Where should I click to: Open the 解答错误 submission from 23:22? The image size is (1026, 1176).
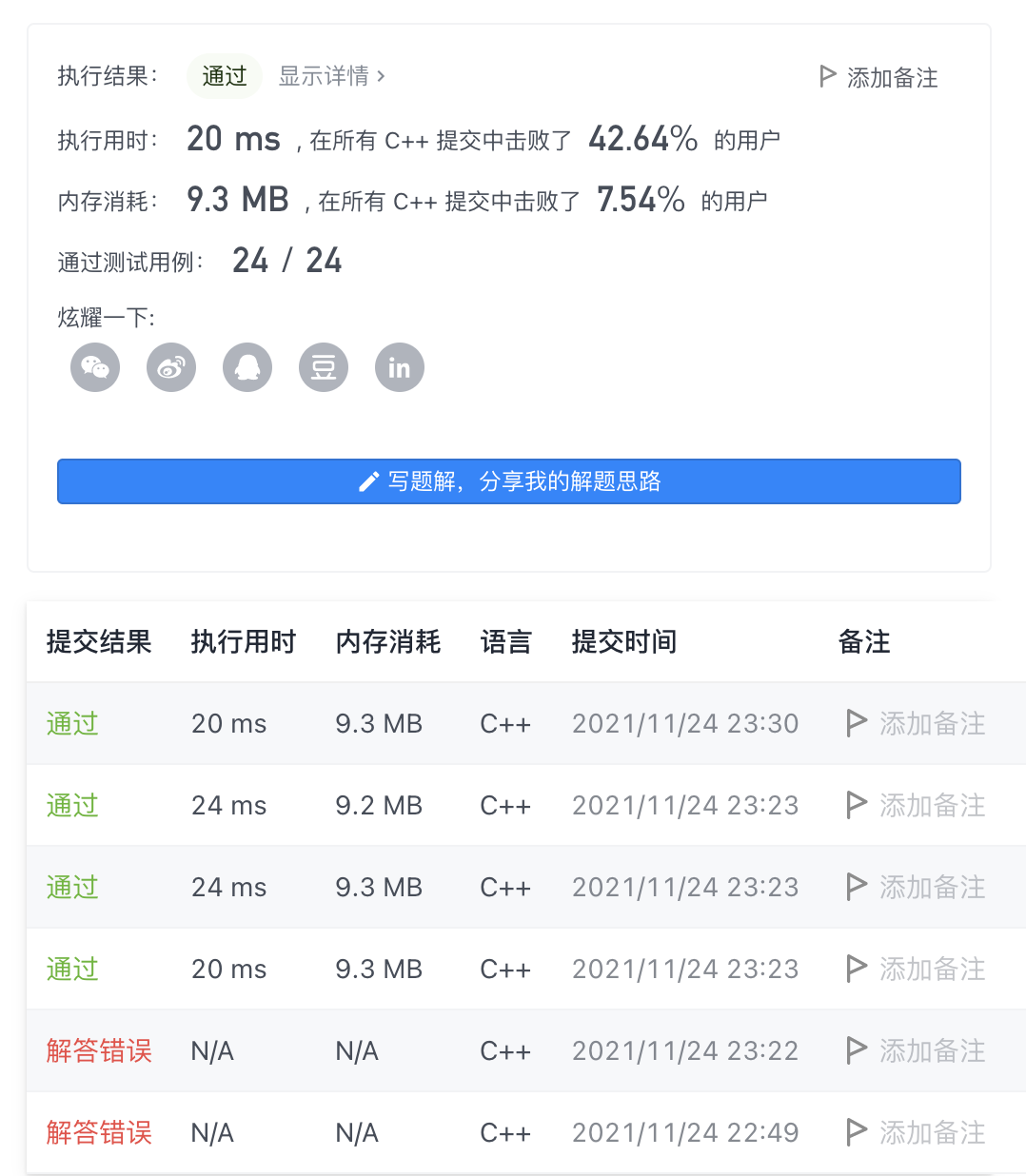tap(98, 1049)
